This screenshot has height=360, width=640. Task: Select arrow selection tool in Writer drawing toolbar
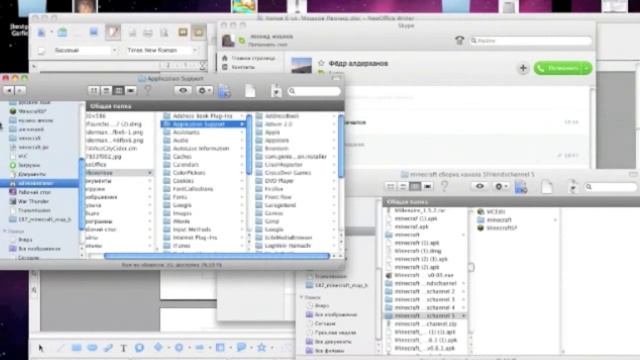(41, 348)
